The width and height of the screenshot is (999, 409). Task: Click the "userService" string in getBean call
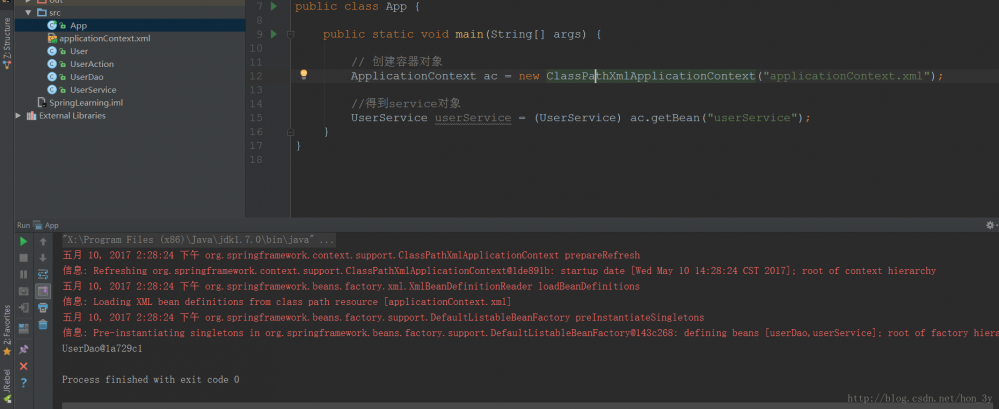coord(753,118)
